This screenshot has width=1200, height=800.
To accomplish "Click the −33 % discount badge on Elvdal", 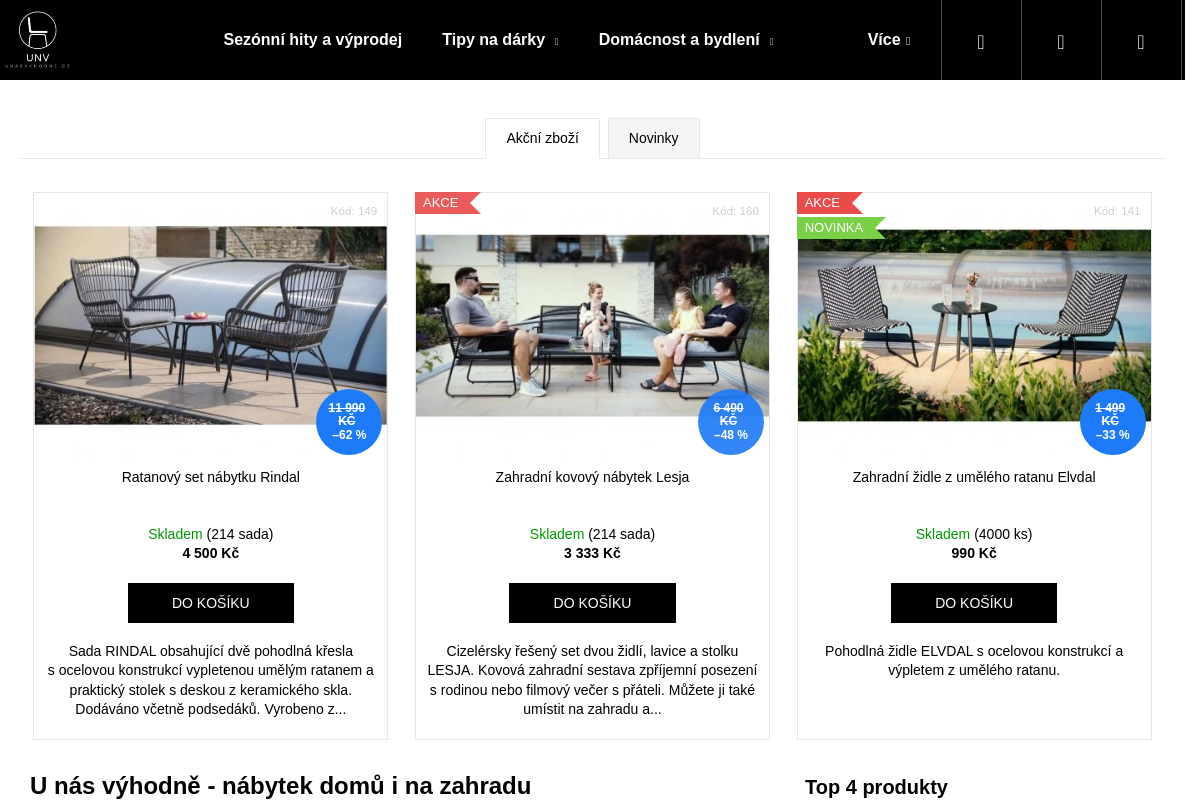I will pyautogui.click(x=1113, y=422).
